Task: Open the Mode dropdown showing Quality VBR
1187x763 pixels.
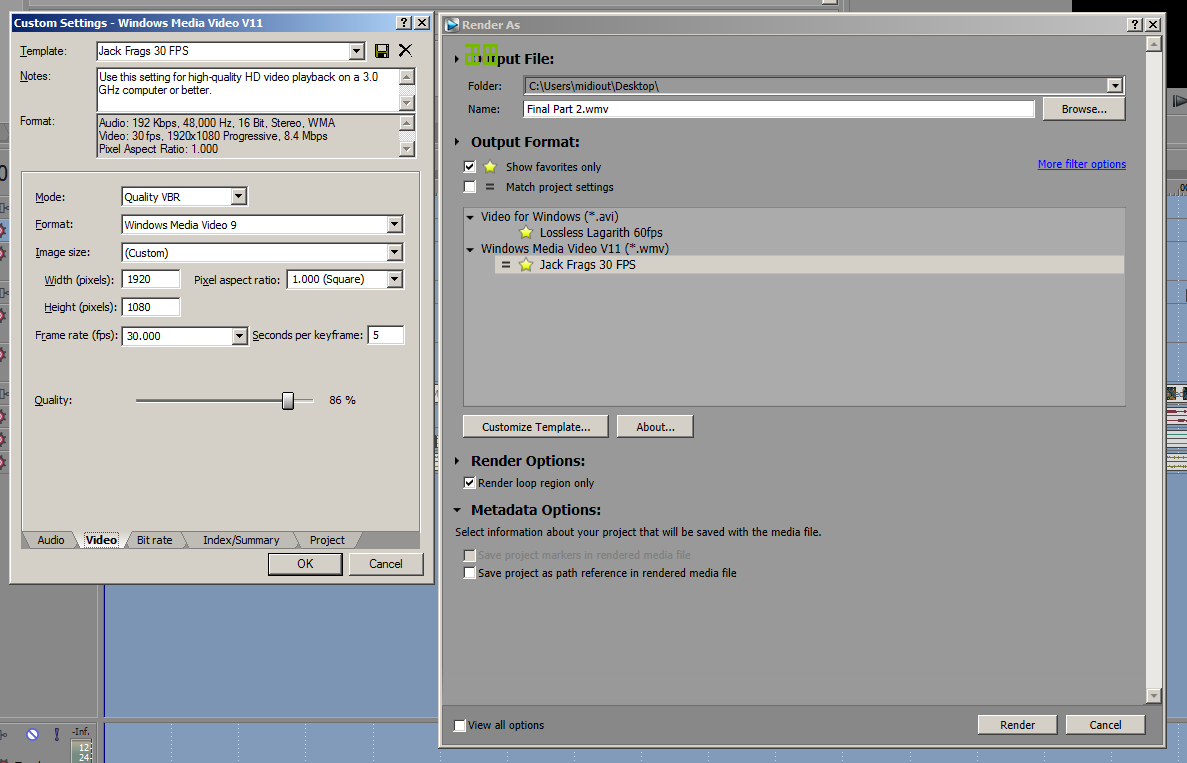Action: [x=238, y=197]
